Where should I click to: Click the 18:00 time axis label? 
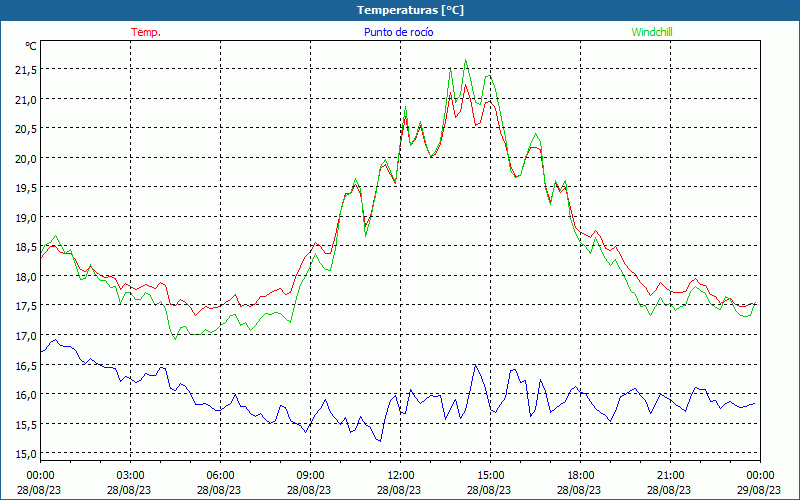coord(581,476)
